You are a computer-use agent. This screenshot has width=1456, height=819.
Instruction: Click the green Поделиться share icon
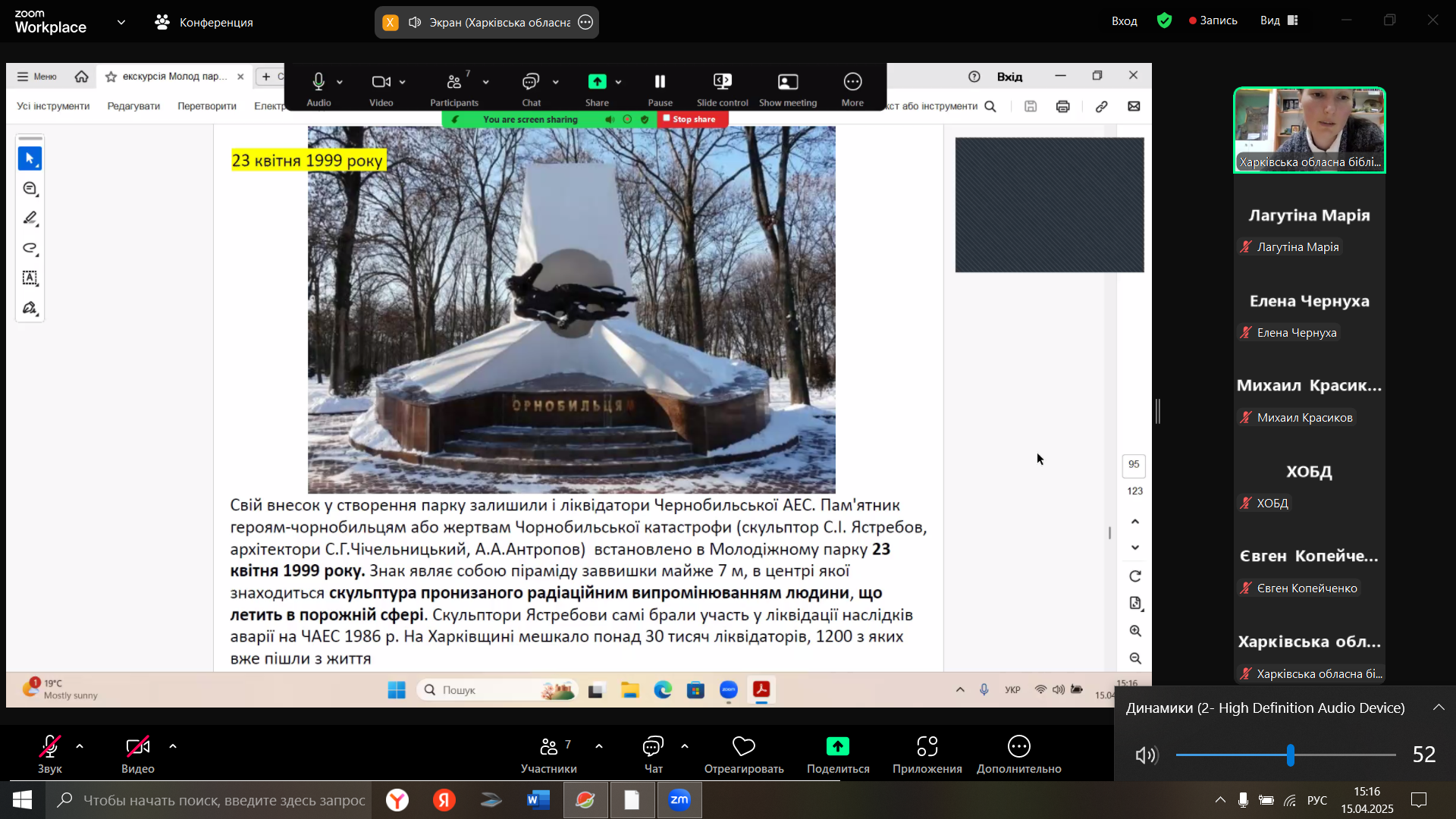point(837,747)
